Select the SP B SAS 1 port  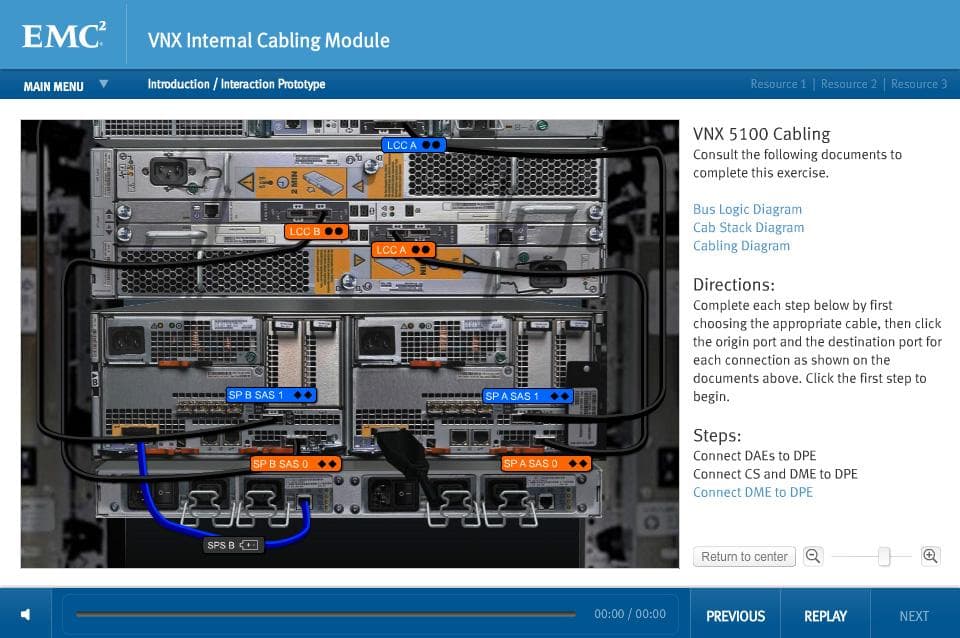coord(271,395)
